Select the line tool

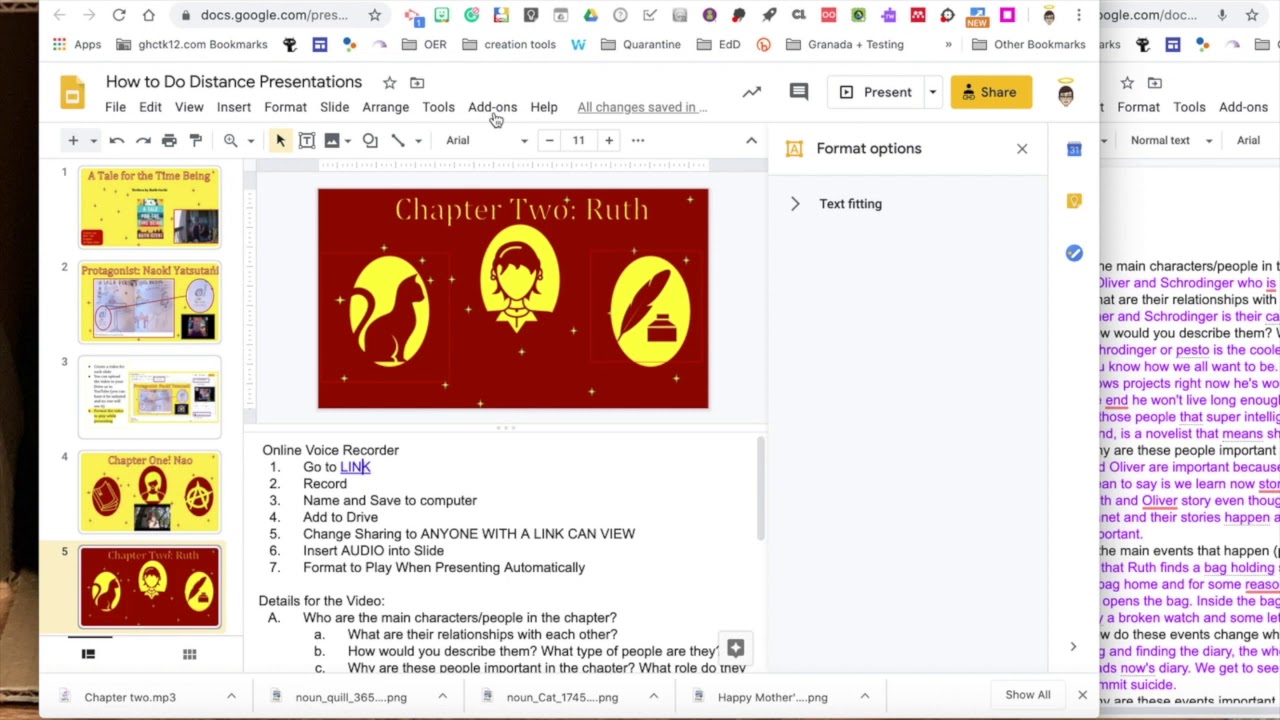coord(398,141)
